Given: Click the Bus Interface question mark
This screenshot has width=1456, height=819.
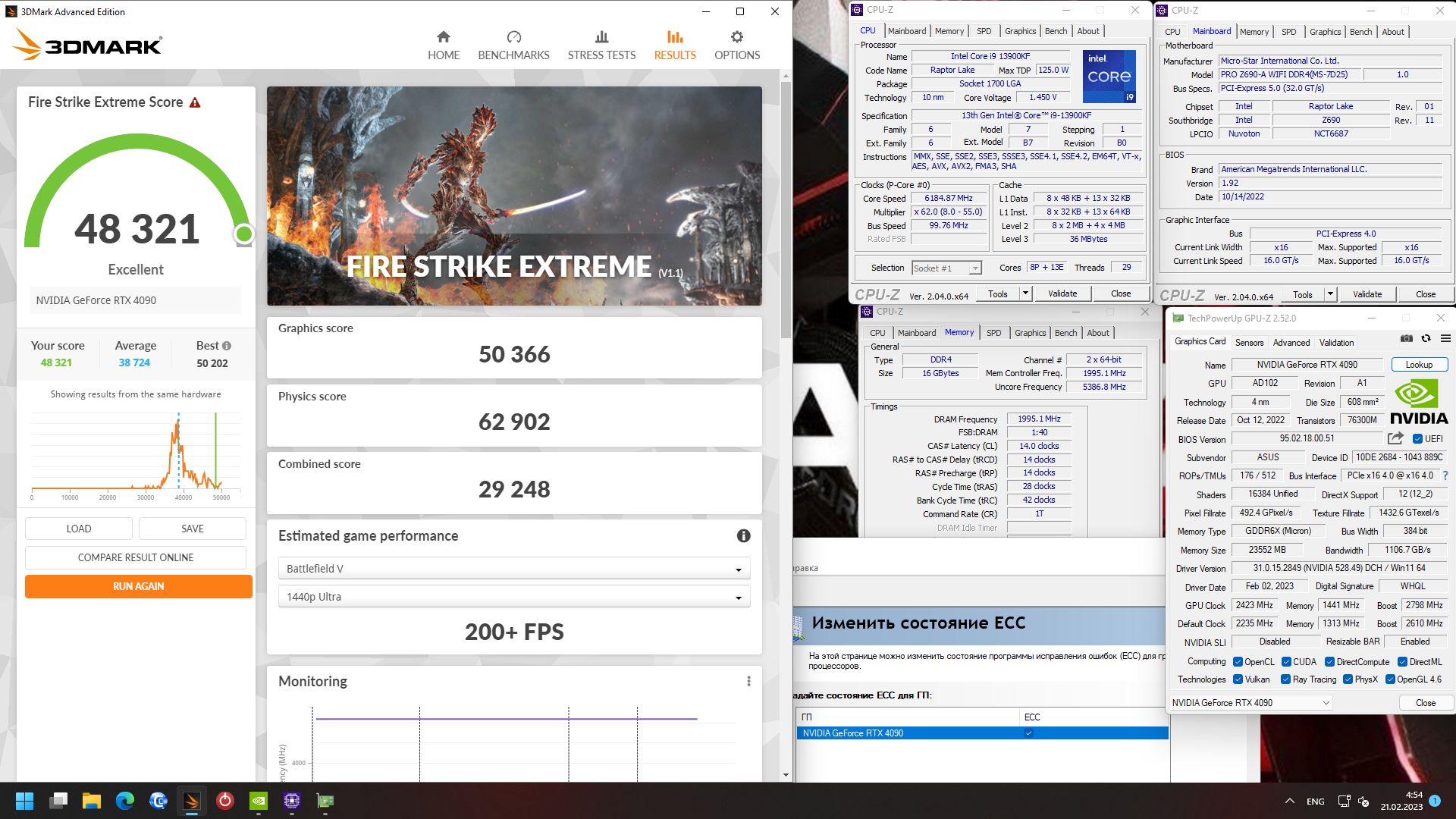Looking at the screenshot, I should pyautogui.click(x=1445, y=475).
